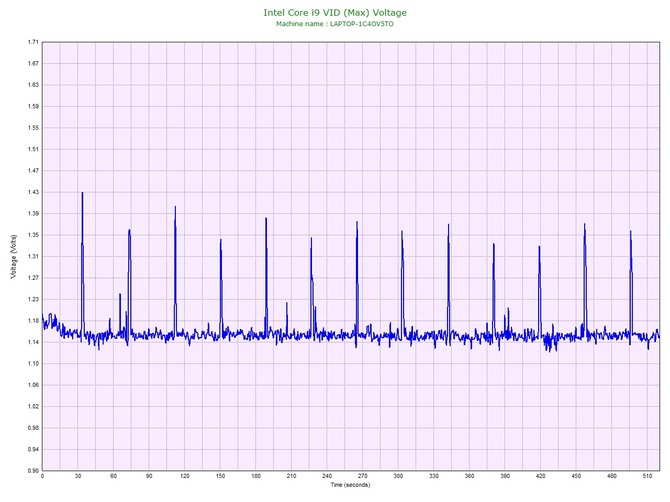The image size is (670, 502).
Task: Click the 1.14 label on the voltage axis
Action: tap(33, 342)
